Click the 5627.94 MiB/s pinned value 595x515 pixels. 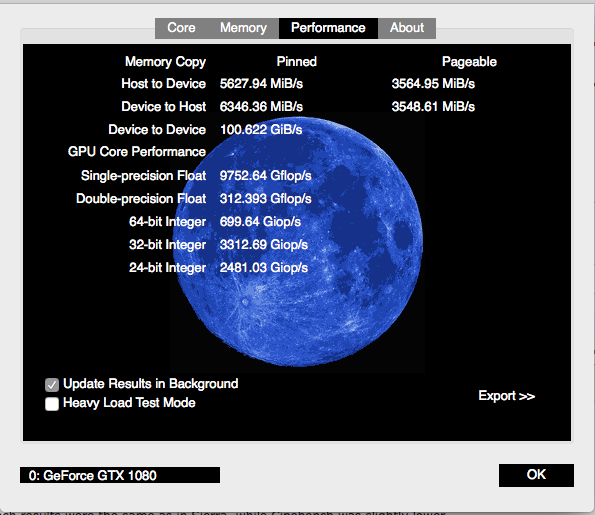click(x=261, y=84)
